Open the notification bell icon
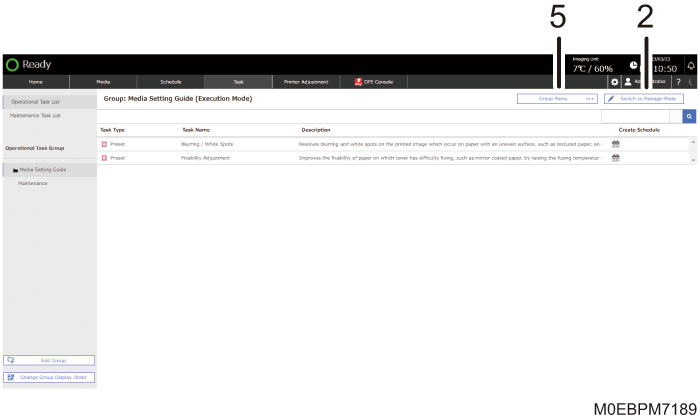700x420 pixels. (690, 65)
